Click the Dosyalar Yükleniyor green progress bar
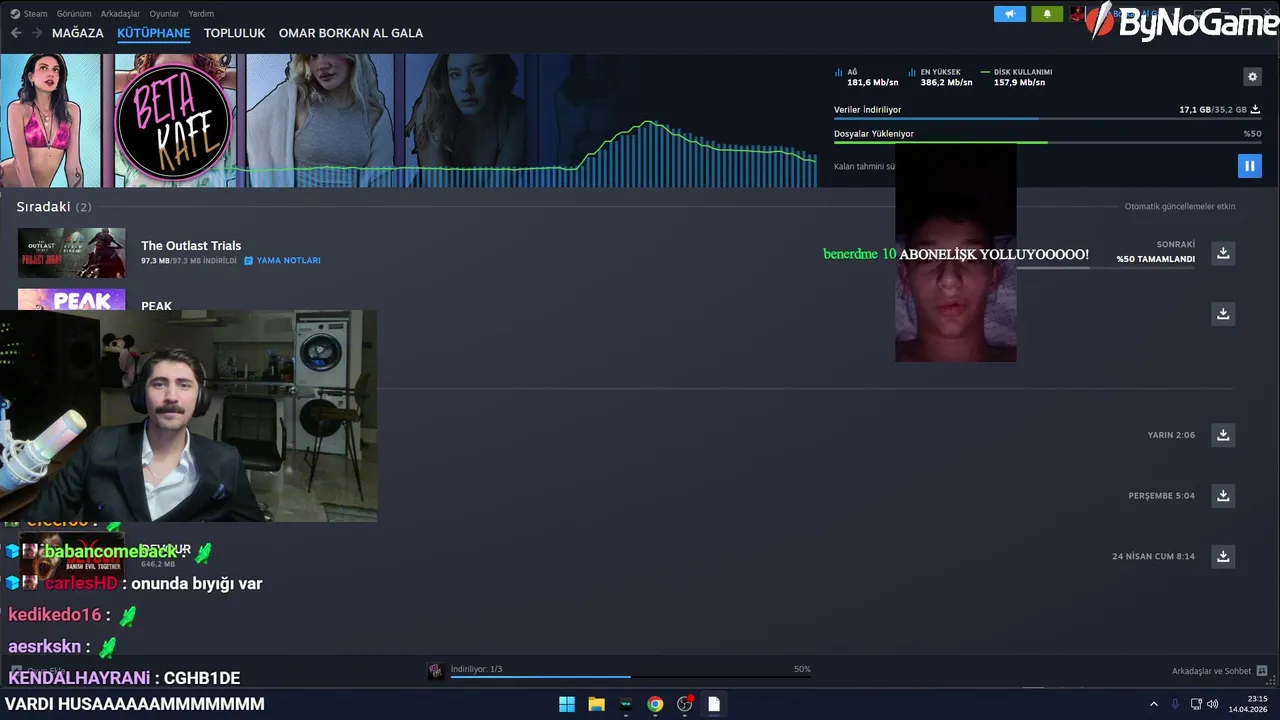The width and height of the screenshot is (1280, 720). coord(1047,142)
